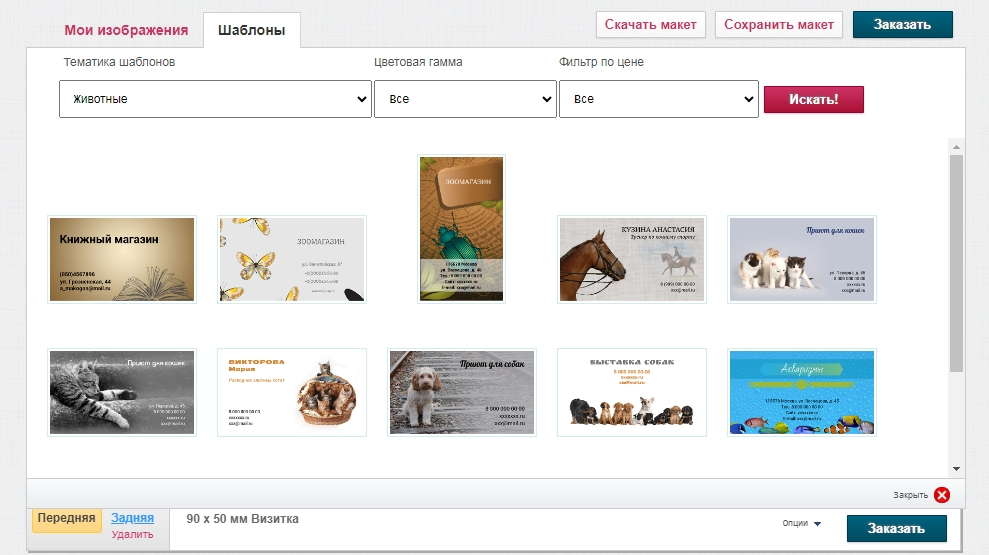Expand the Цветовая гамма dropdown
Viewport: 989px width, 555px height.
(x=465, y=99)
